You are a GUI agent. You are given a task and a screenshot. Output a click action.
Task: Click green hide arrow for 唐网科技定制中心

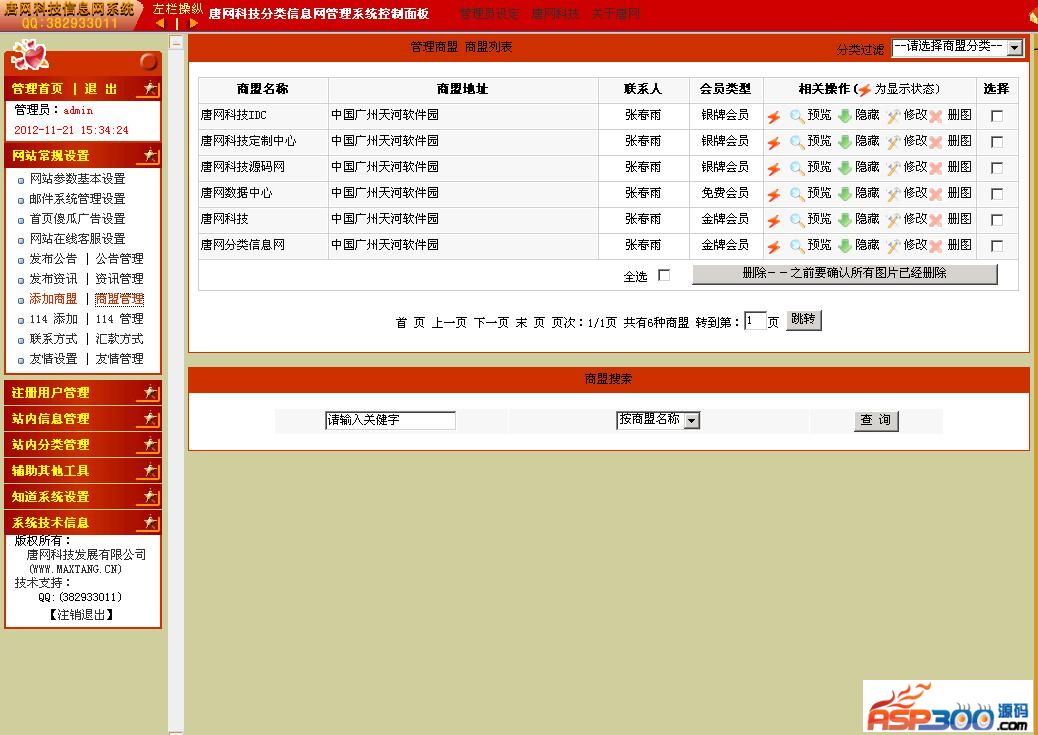pos(845,142)
